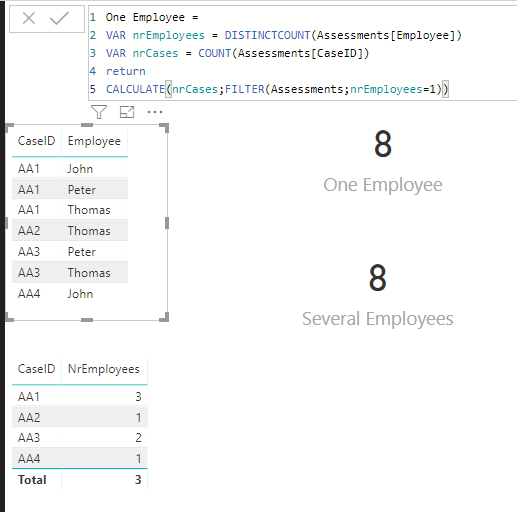Select Thomas in the AA2 row
Image resolution: width=517 pixels, height=512 pixels.
89,231
